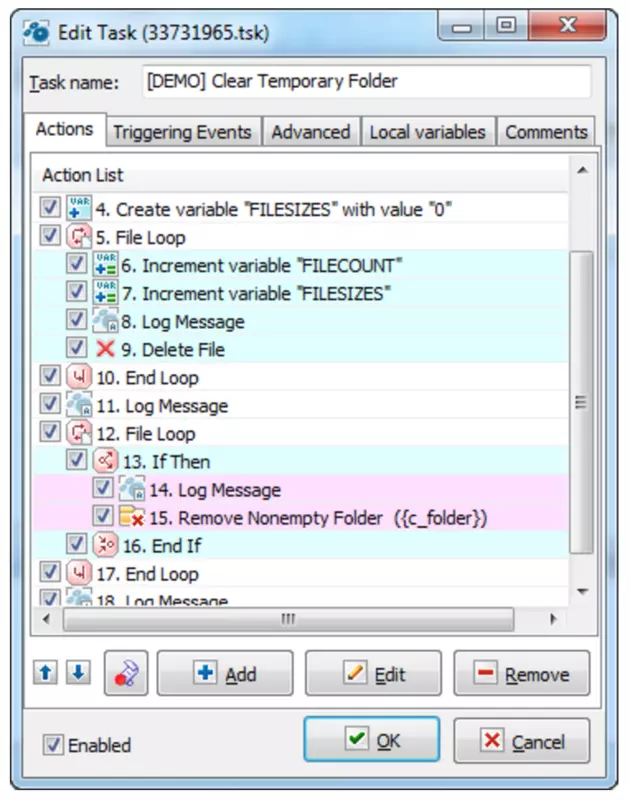Click the Remove Nonempty Folder icon
Image resolution: width=630 pixels, height=800 pixels.
coord(132,517)
